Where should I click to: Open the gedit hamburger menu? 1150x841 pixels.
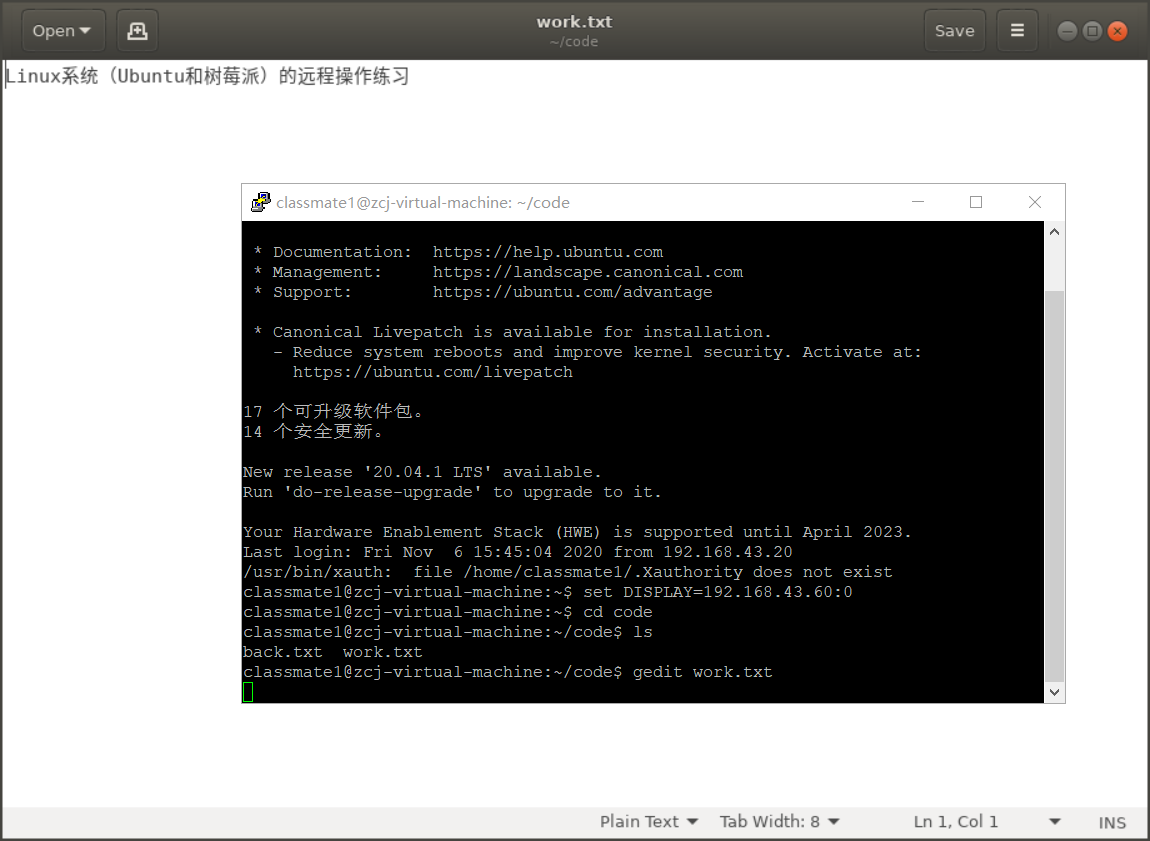pyautogui.click(x=1017, y=31)
